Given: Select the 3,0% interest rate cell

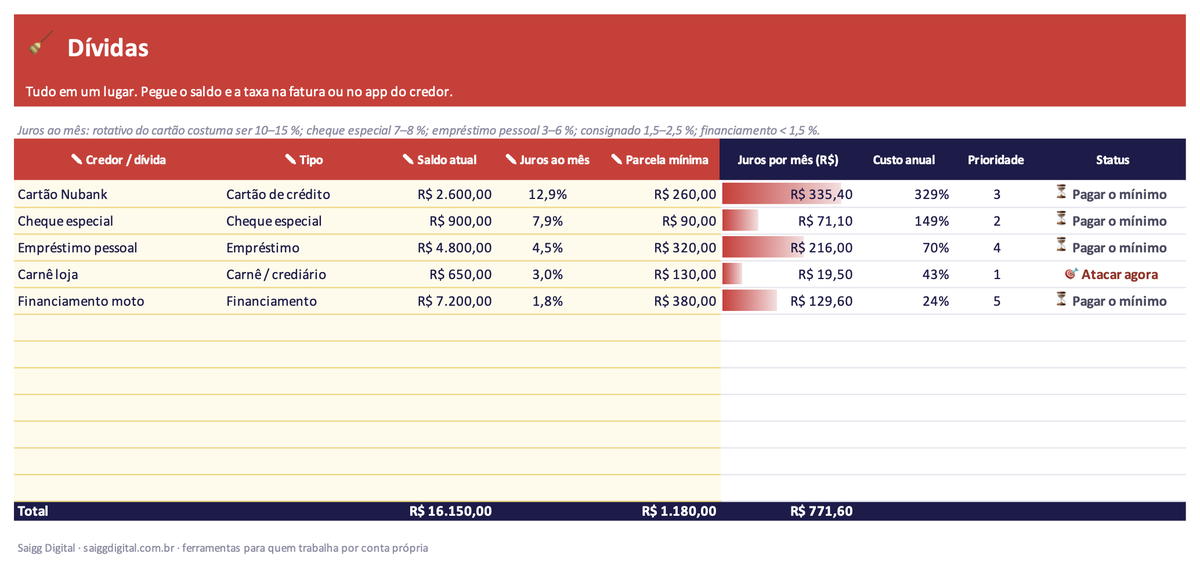Looking at the screenshot, I should point(548,274).
